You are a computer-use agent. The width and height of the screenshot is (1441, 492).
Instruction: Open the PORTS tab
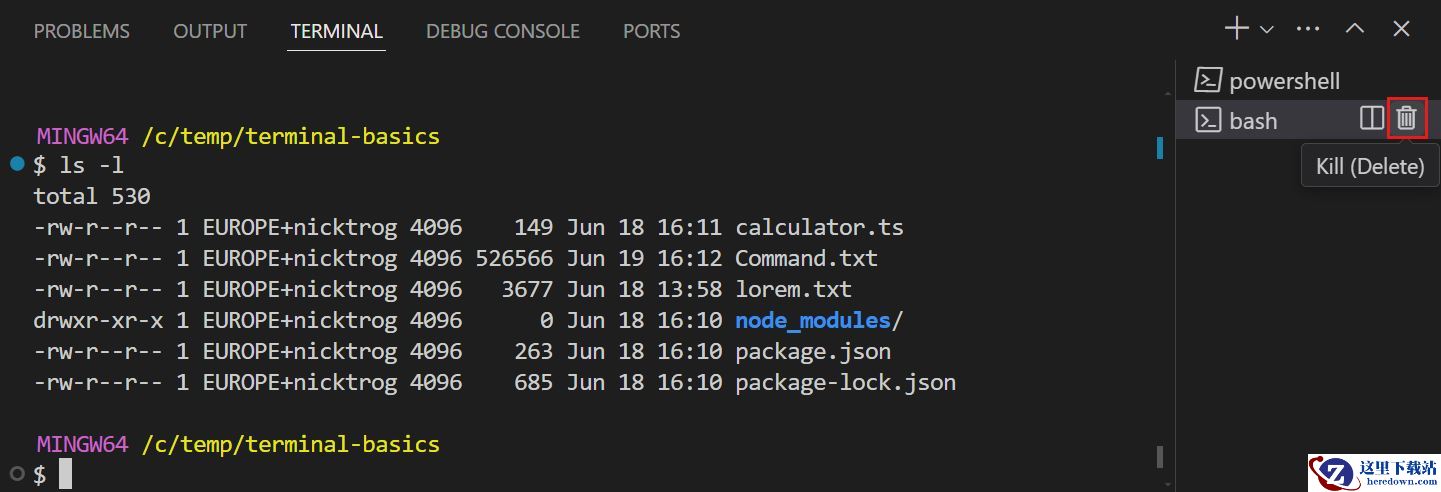click(x=652, y=31)
